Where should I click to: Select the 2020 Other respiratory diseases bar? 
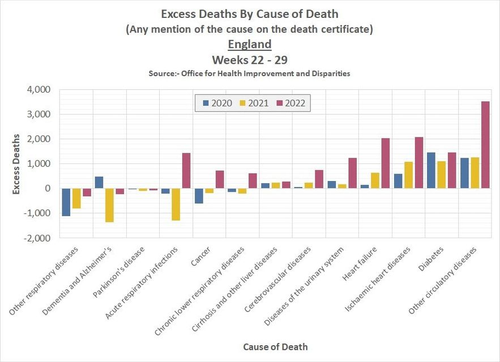click(66, 202)
